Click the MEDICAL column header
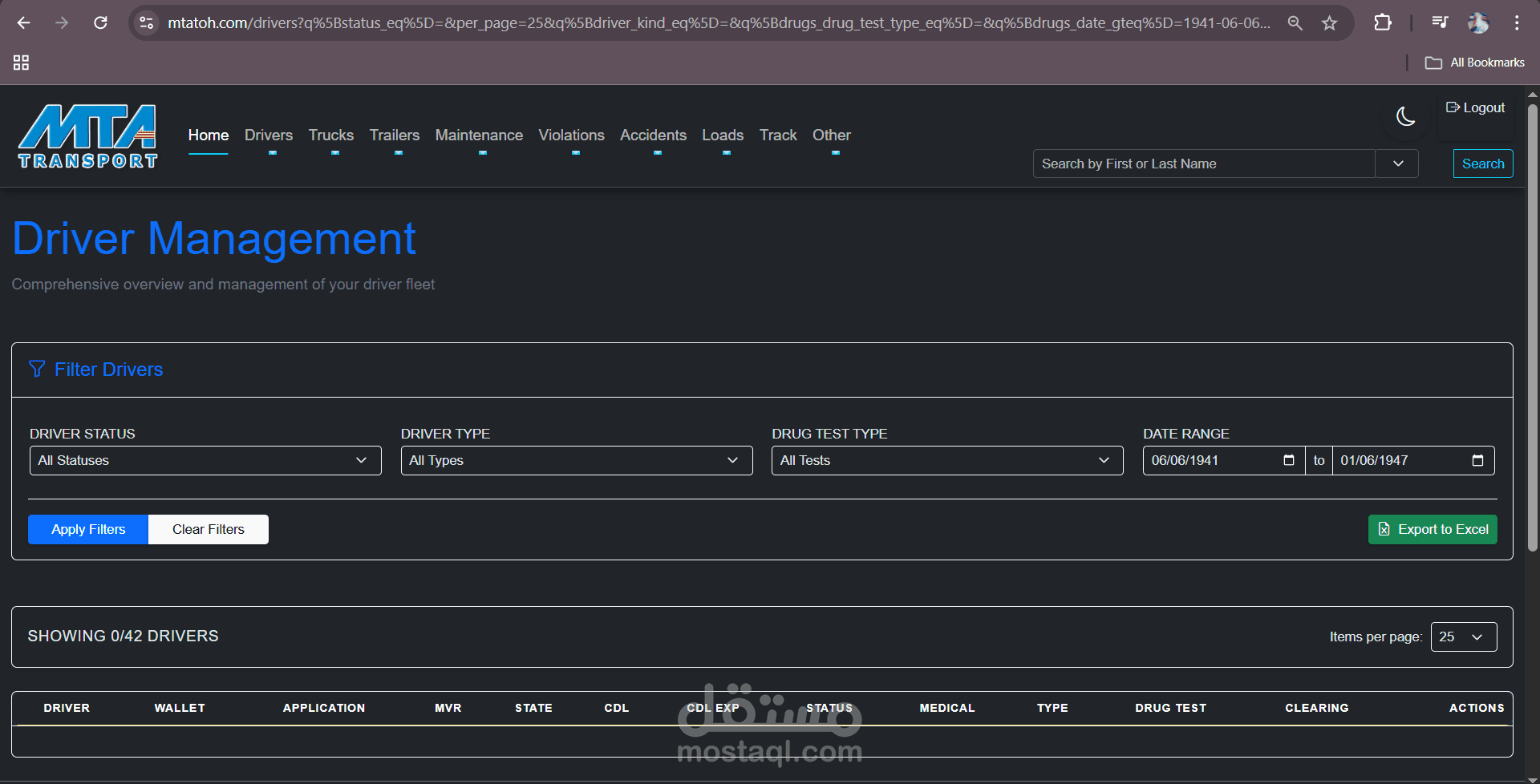The height and width of the screenshot is (784, 1540). (947, 708)
